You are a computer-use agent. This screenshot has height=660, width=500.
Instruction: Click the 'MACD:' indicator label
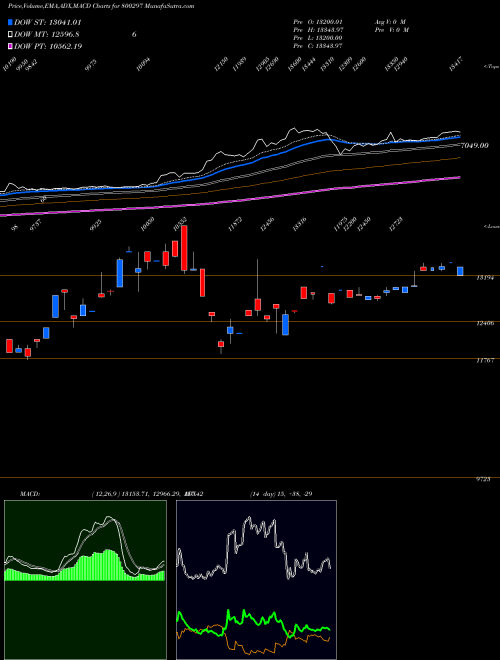click(30, 493)
